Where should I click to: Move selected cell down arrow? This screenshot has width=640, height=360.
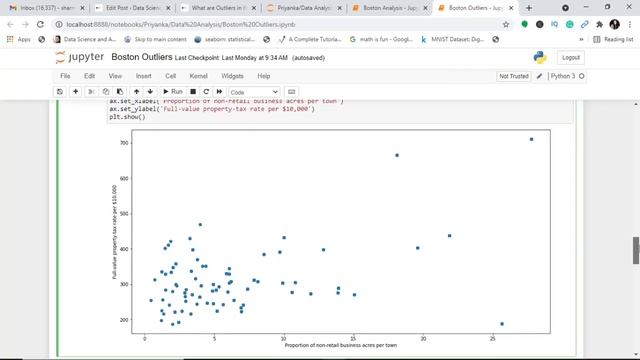pyautogui.click(x=150, y=92)
